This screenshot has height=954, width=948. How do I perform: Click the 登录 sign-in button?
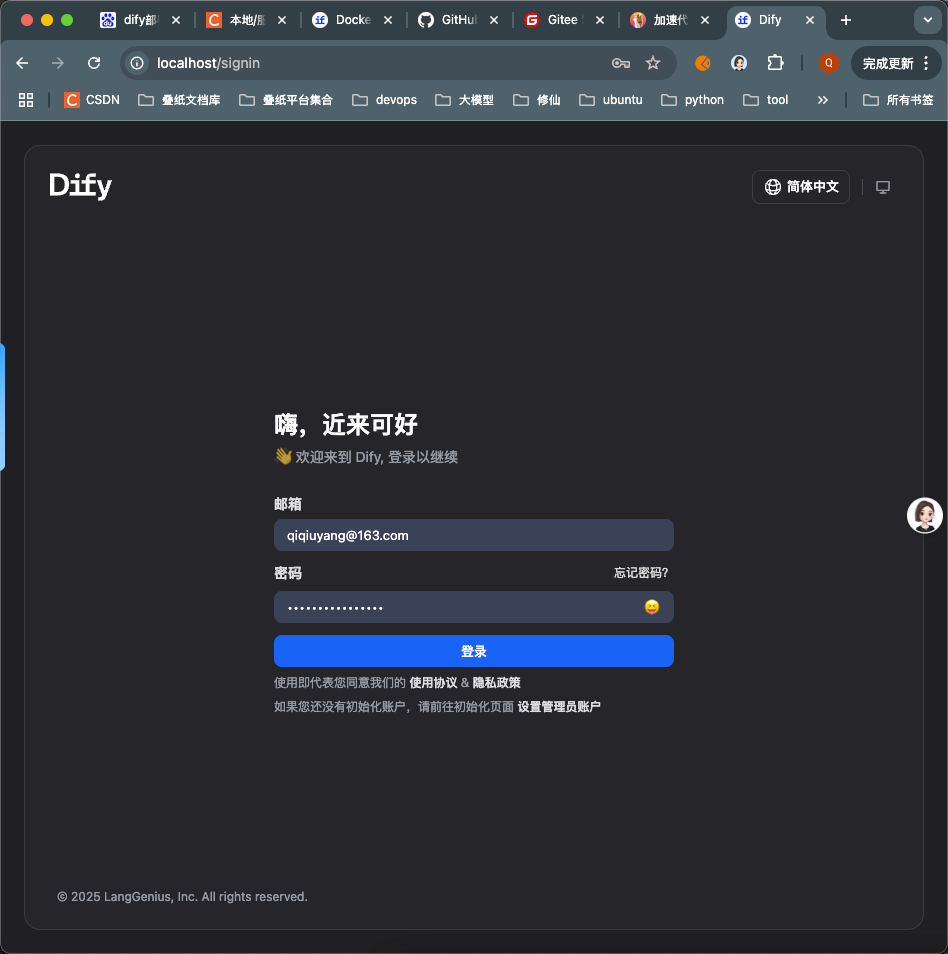473,651
